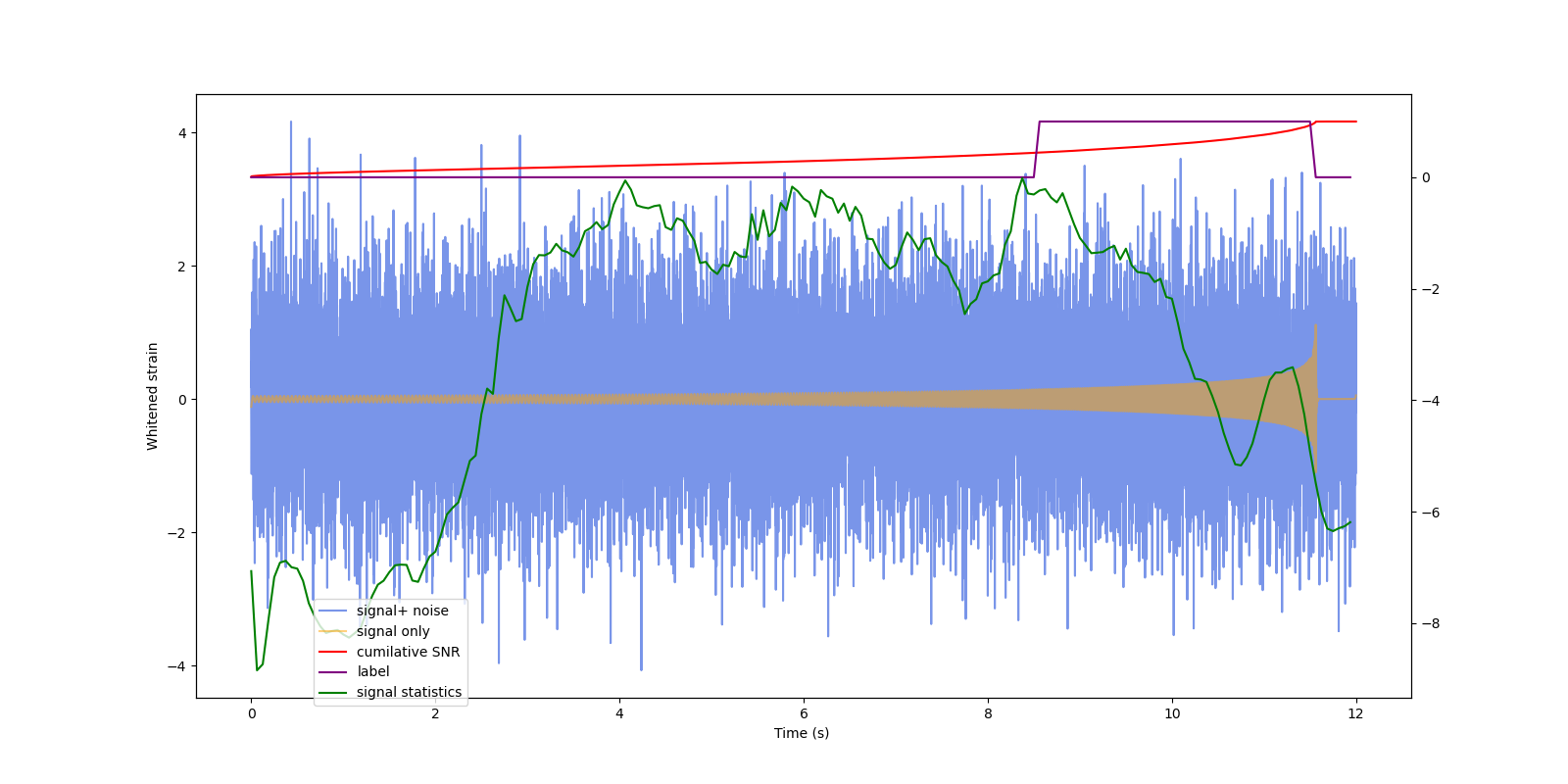Viewport: 1568px width, 784px height.
Task: Click the 'Time (s)' x-axis label
Action: [802, 733]
